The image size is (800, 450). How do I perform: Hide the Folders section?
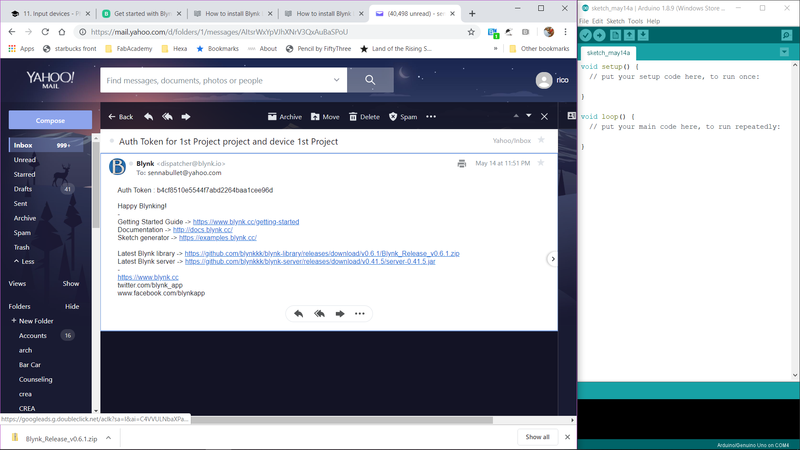72,307
